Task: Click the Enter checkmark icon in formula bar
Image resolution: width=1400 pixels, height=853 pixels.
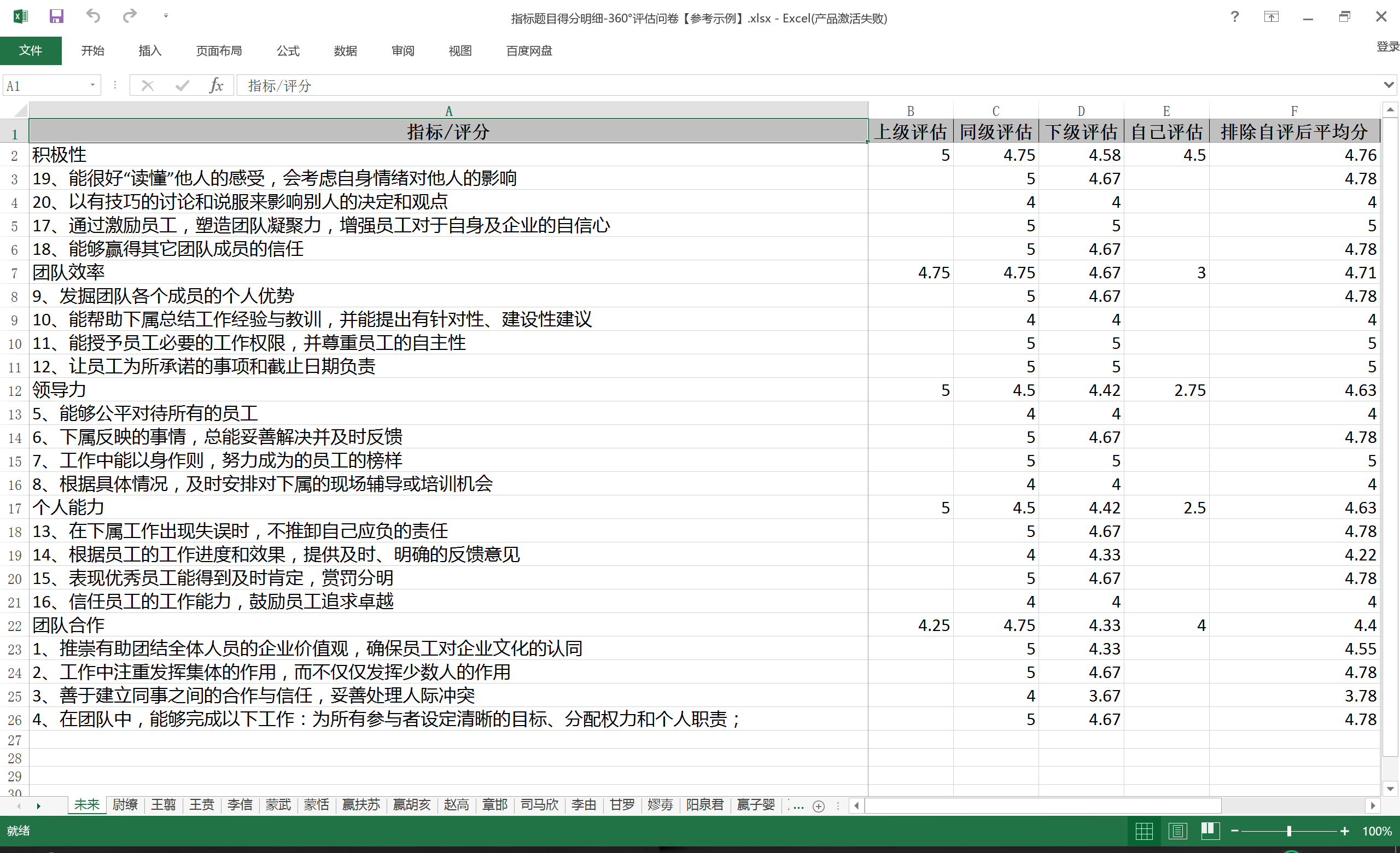Action: (x=182, y=86)
